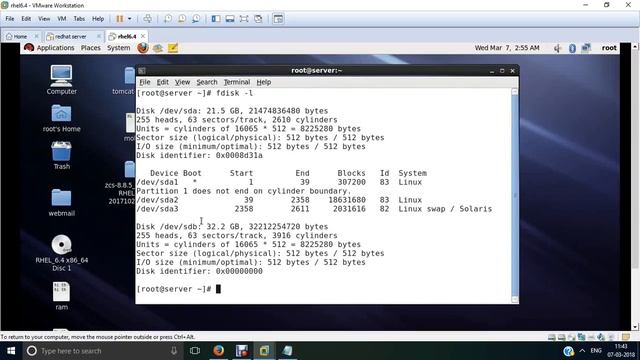
Task: Close the redhat server tab
Action: 98,36
